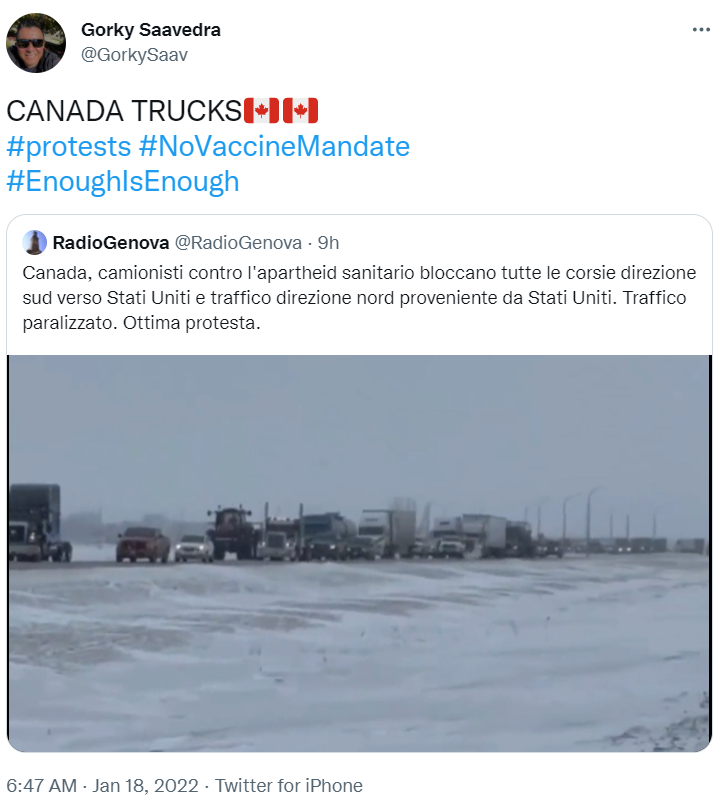Viewport: 727px width, 811px height.
Task: Click the red tractor in the video
Action: pos(233,532)
